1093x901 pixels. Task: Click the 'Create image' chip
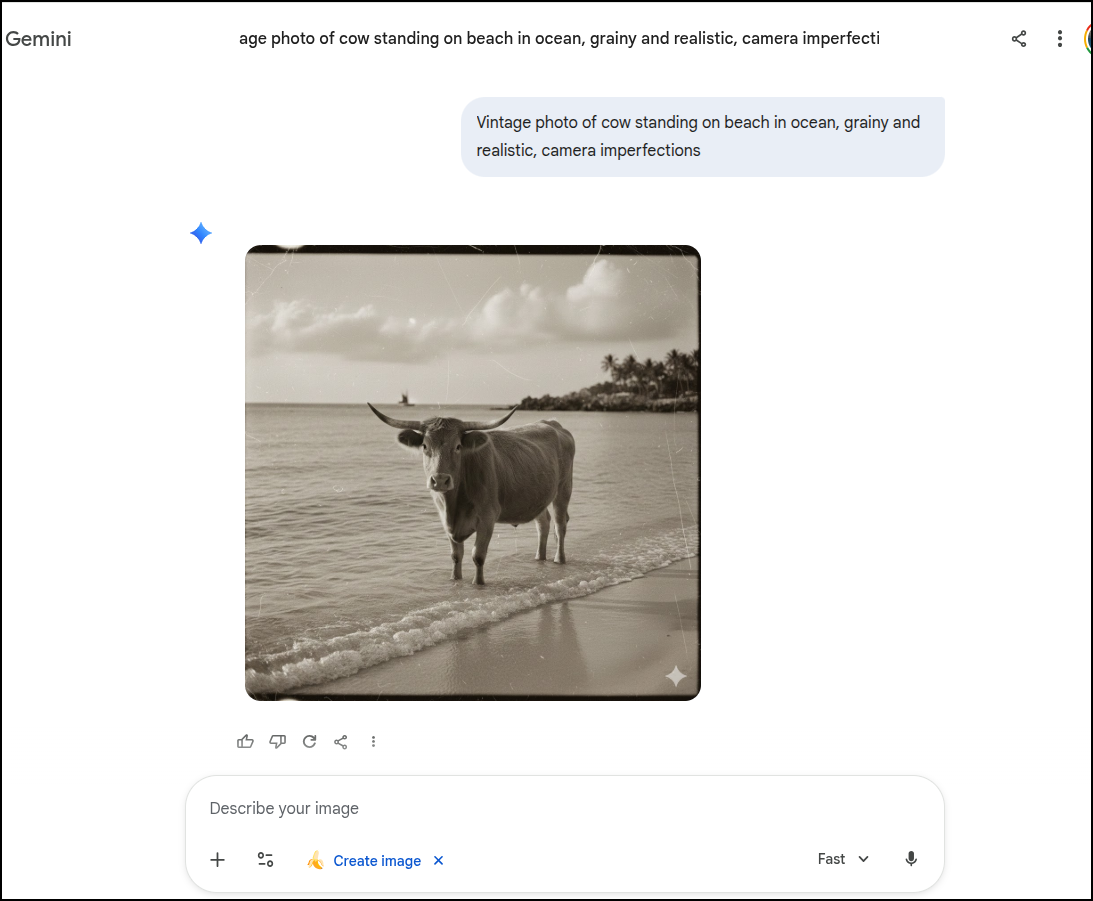(376, 861)
